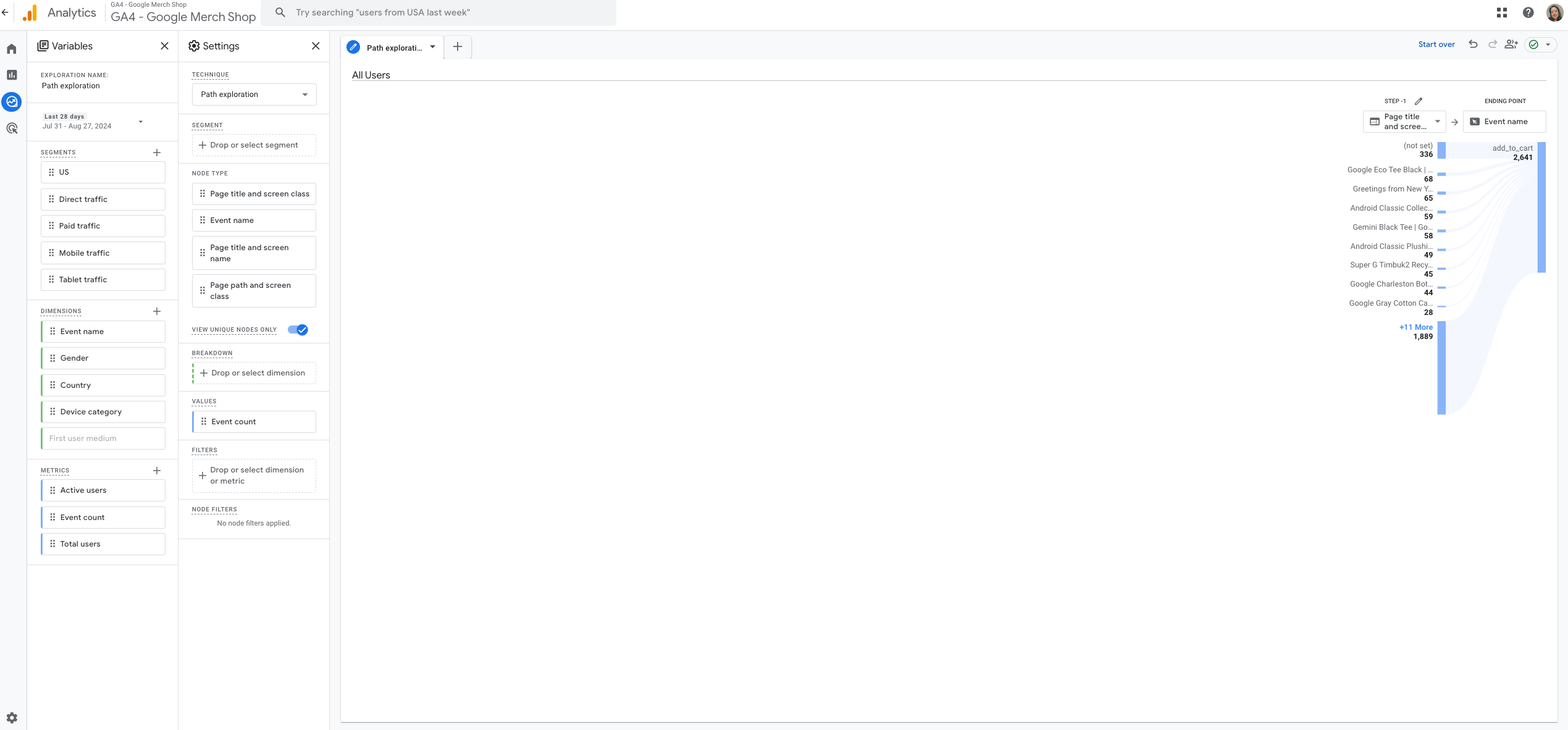Select the First user medium dimension
Image resolution: width=1568 pixels, height=730 pixels.
pos(103,438)
